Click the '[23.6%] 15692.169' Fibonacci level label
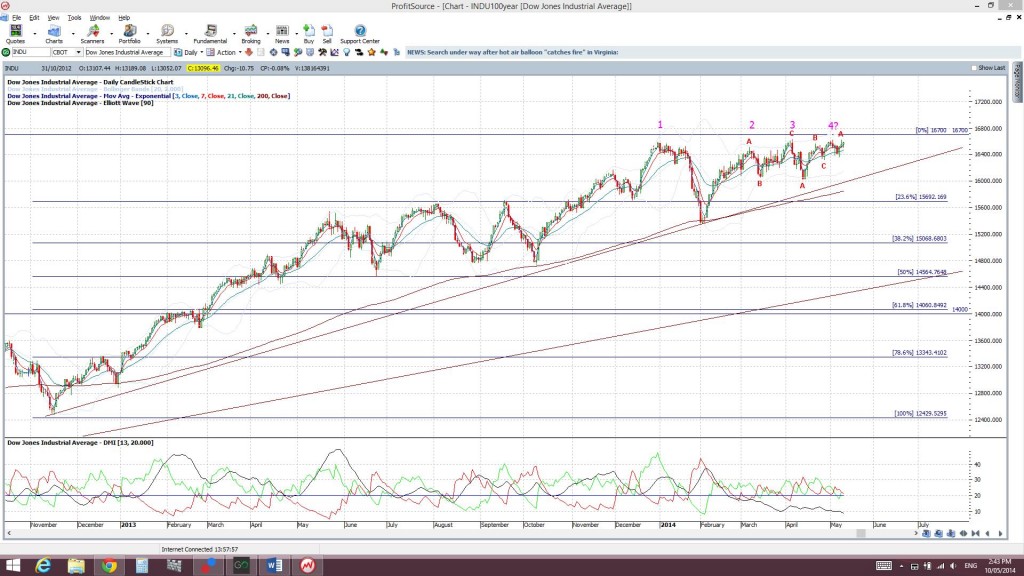 920,197
